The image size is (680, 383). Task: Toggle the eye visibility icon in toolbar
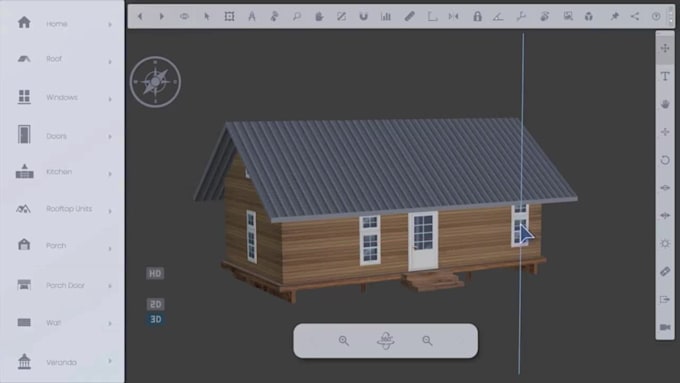184,16
